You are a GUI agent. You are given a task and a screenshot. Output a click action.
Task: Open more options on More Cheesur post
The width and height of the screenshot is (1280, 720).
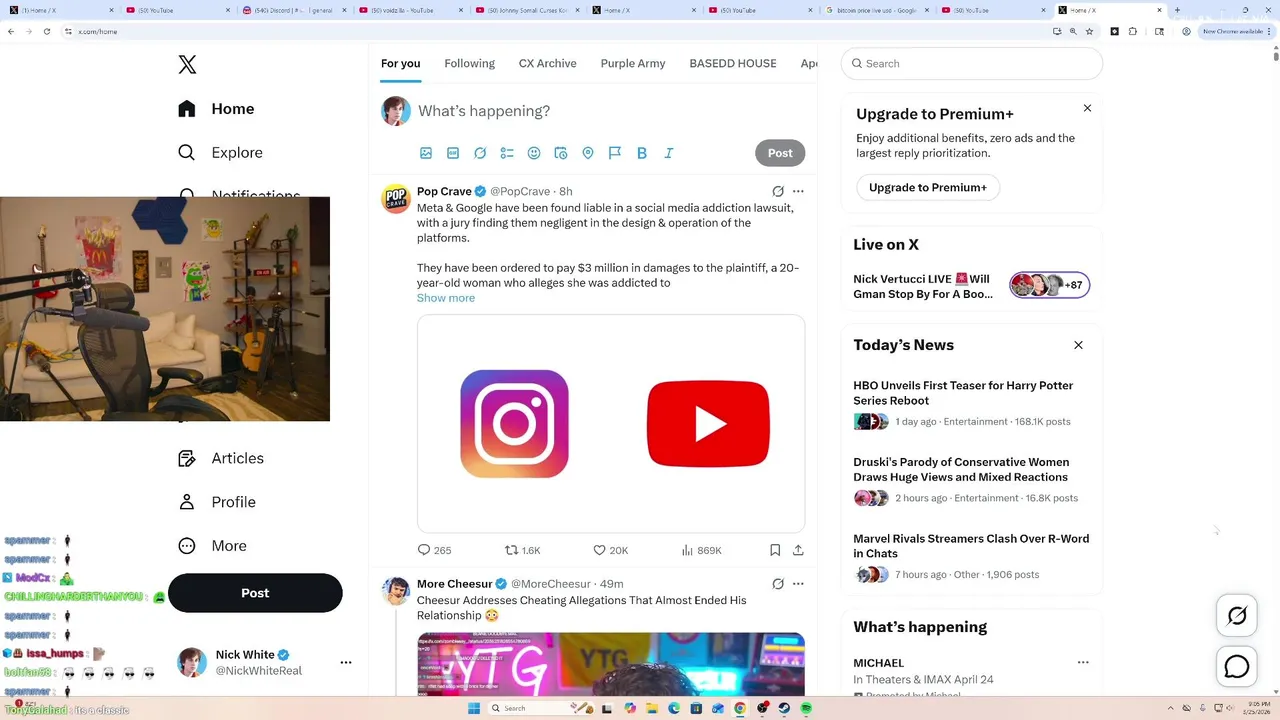coord(798,584)
